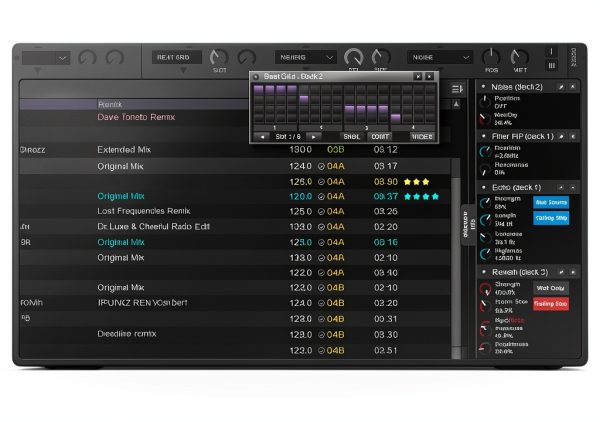Toggle the lit step in Beat Grid bottom row
The image size is (600, 422).
click(x=396, y=118)
